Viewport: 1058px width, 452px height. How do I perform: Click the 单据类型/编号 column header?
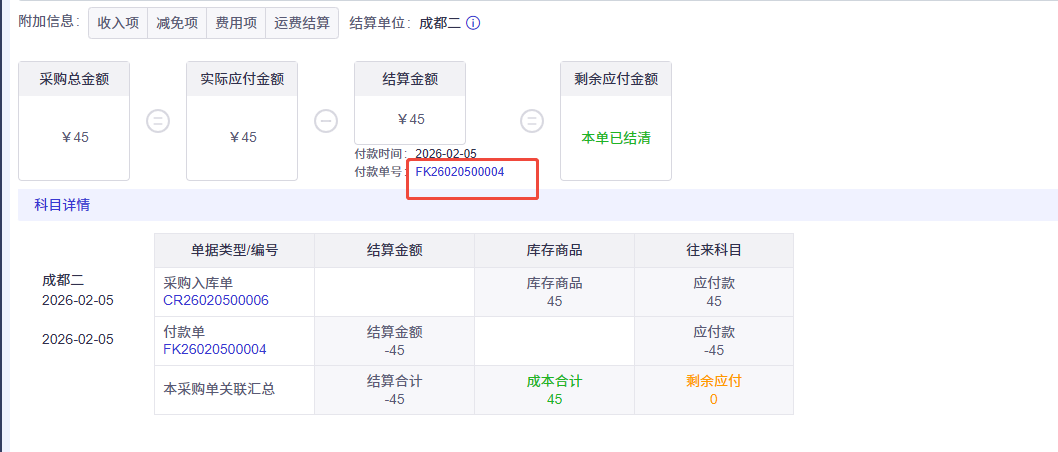click(234, 250)
